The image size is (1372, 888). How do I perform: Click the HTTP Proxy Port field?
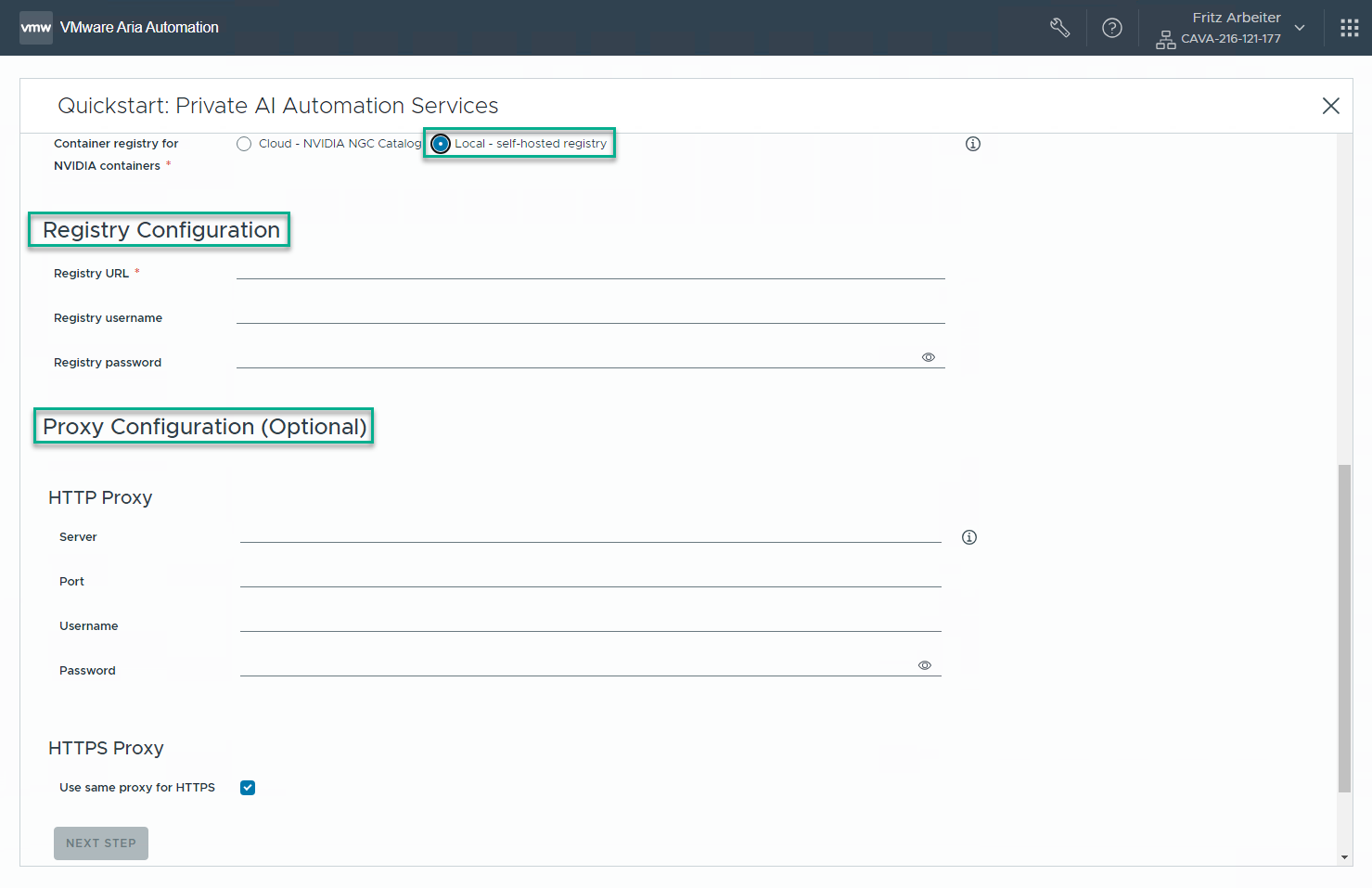(x=590, y=577)
